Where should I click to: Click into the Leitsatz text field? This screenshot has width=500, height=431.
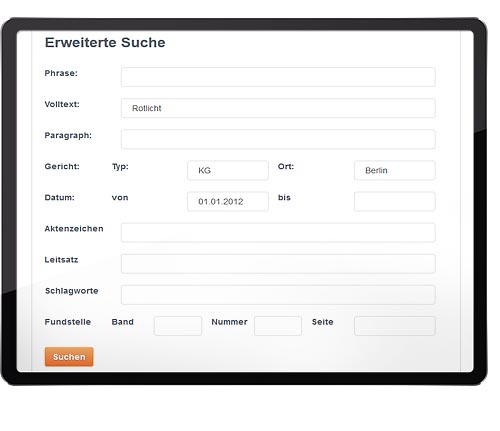pyautogui.click(x=278, y=264)
